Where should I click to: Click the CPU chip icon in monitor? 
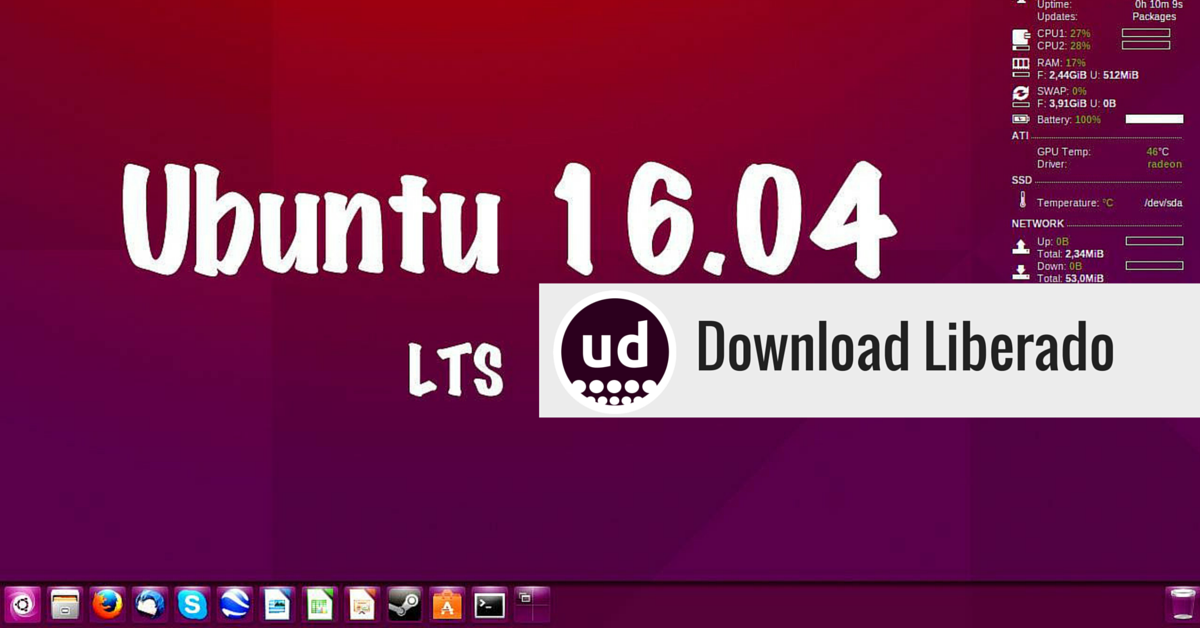coord(1021,39)
